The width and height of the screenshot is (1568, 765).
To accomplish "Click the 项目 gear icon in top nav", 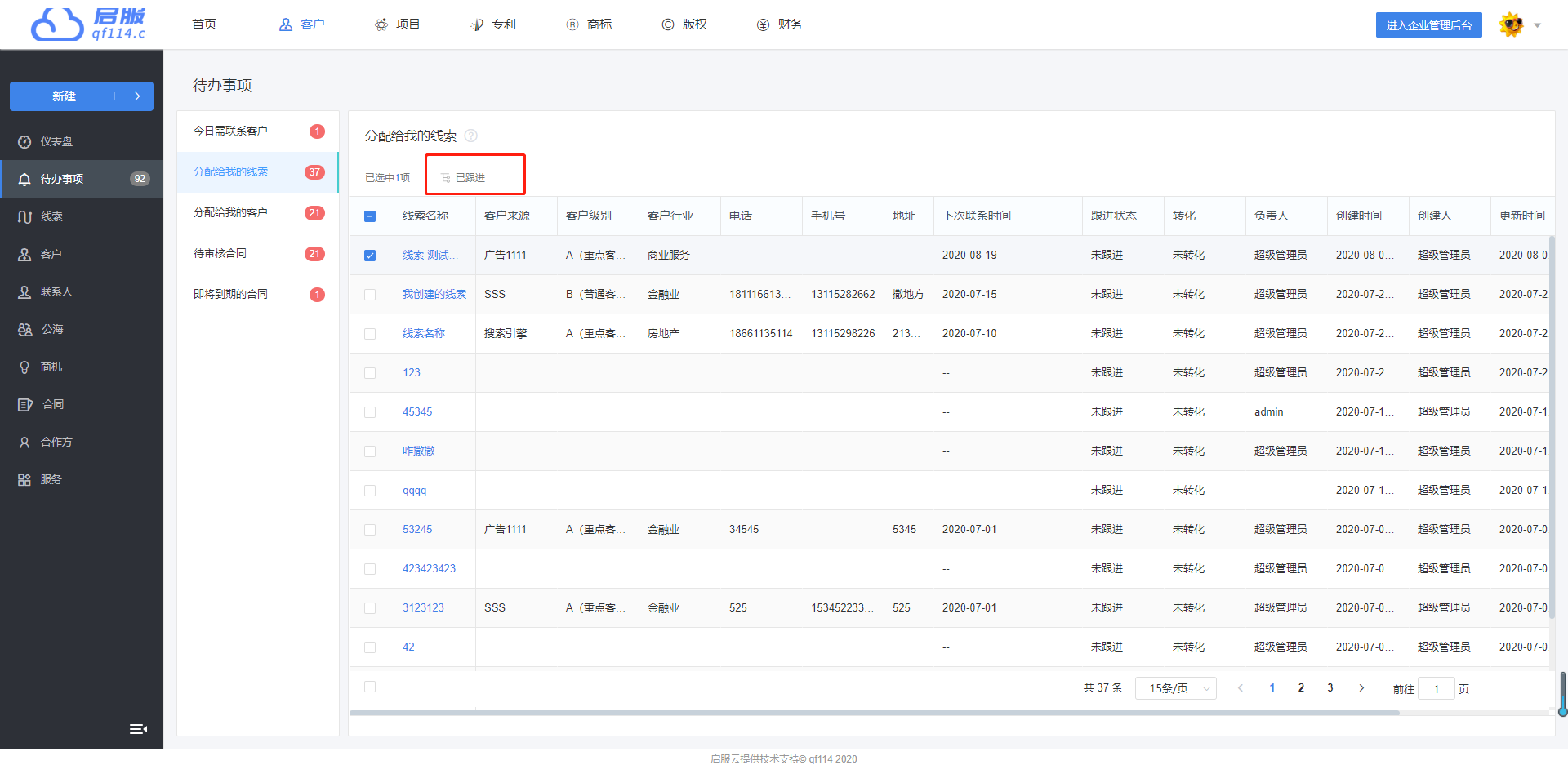I will tap(381, 24).
